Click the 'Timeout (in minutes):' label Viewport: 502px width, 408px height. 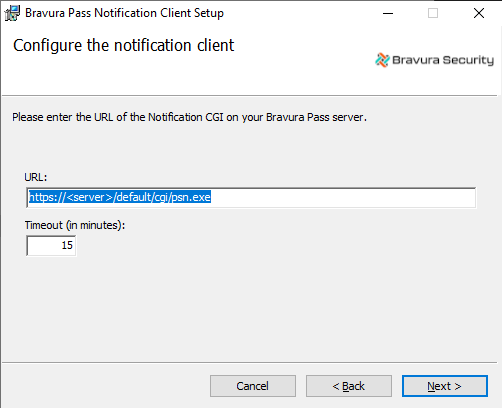point(75,225)
